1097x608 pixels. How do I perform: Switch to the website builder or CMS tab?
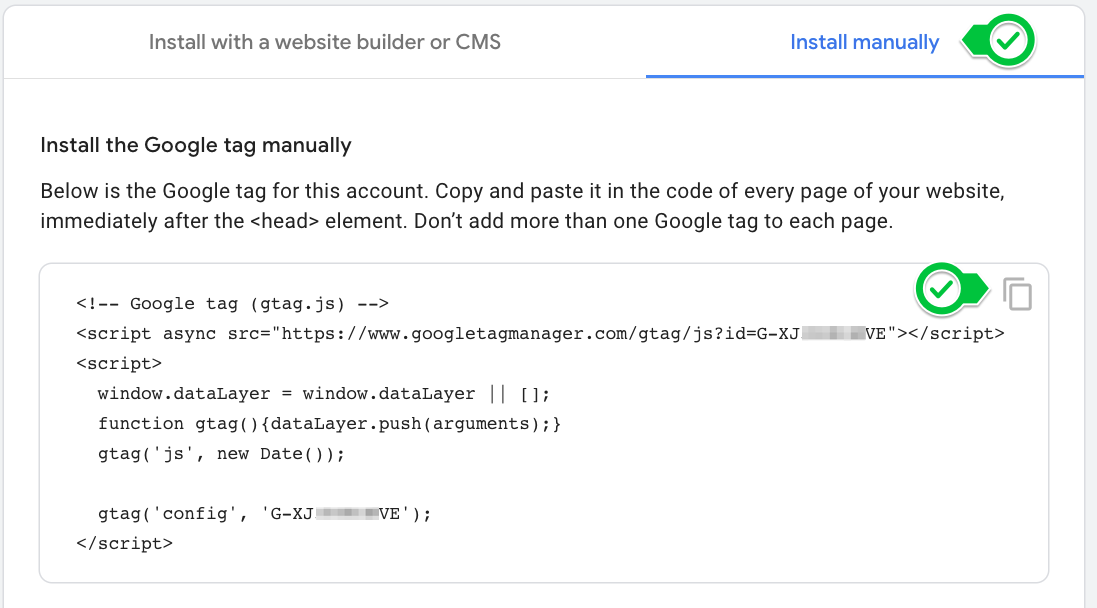[x=325, y=42]
